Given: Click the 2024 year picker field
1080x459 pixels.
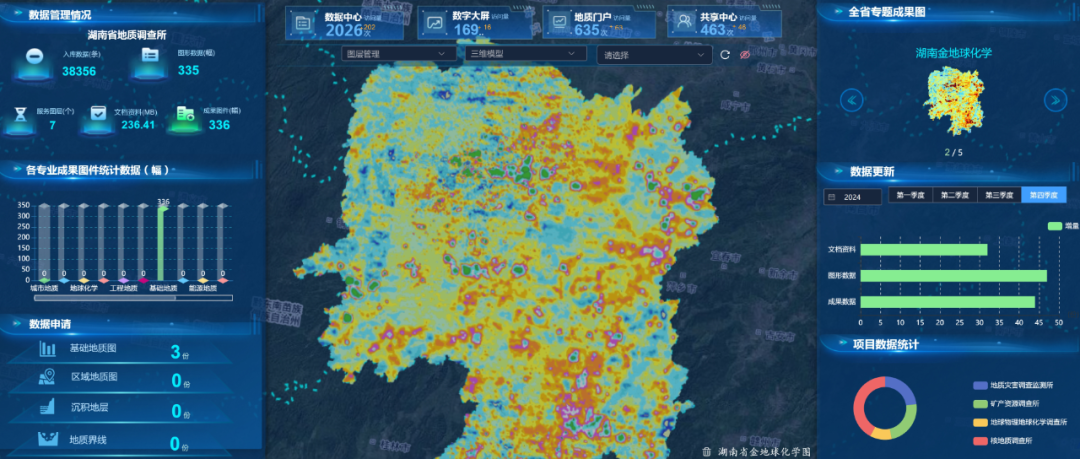Looking at the screenshot, I should pos(853,197).
